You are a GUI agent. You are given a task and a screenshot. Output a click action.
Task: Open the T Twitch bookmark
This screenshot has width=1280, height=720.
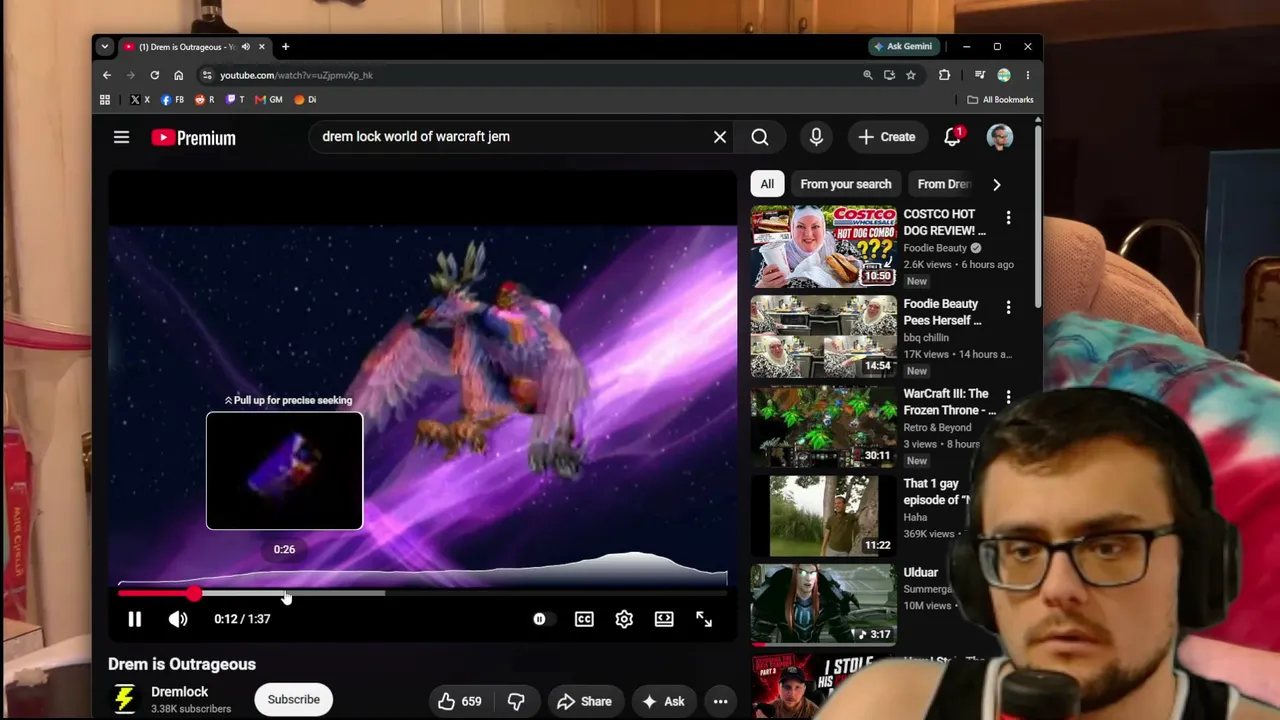tap(236, 100)
